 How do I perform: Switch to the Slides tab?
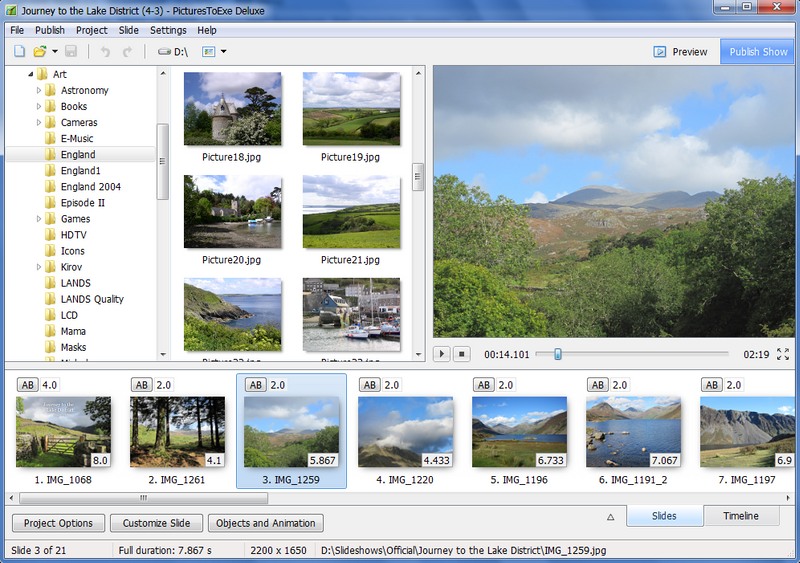pyautogui.click(x=664, y=516)
